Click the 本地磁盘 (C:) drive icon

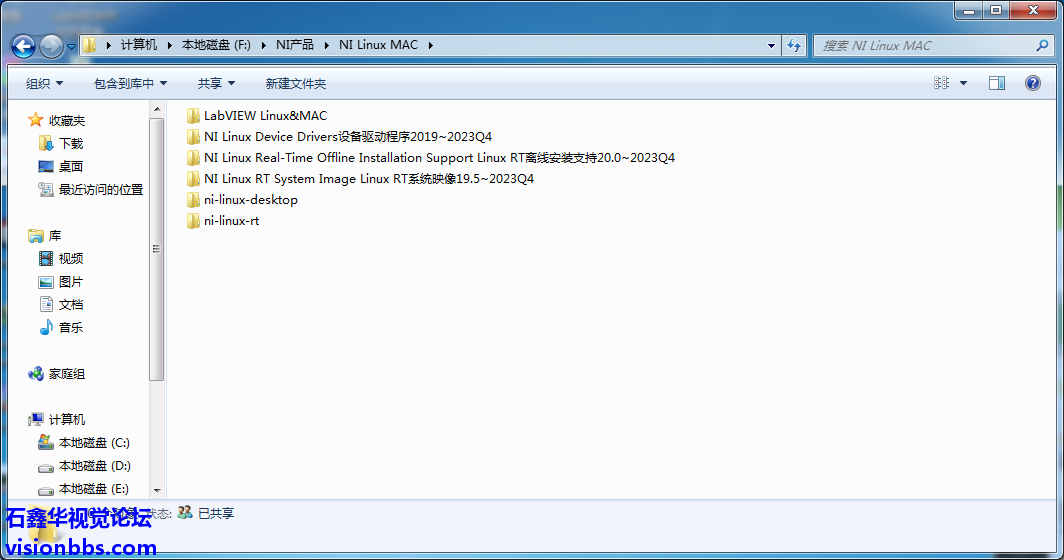point(45,442)
